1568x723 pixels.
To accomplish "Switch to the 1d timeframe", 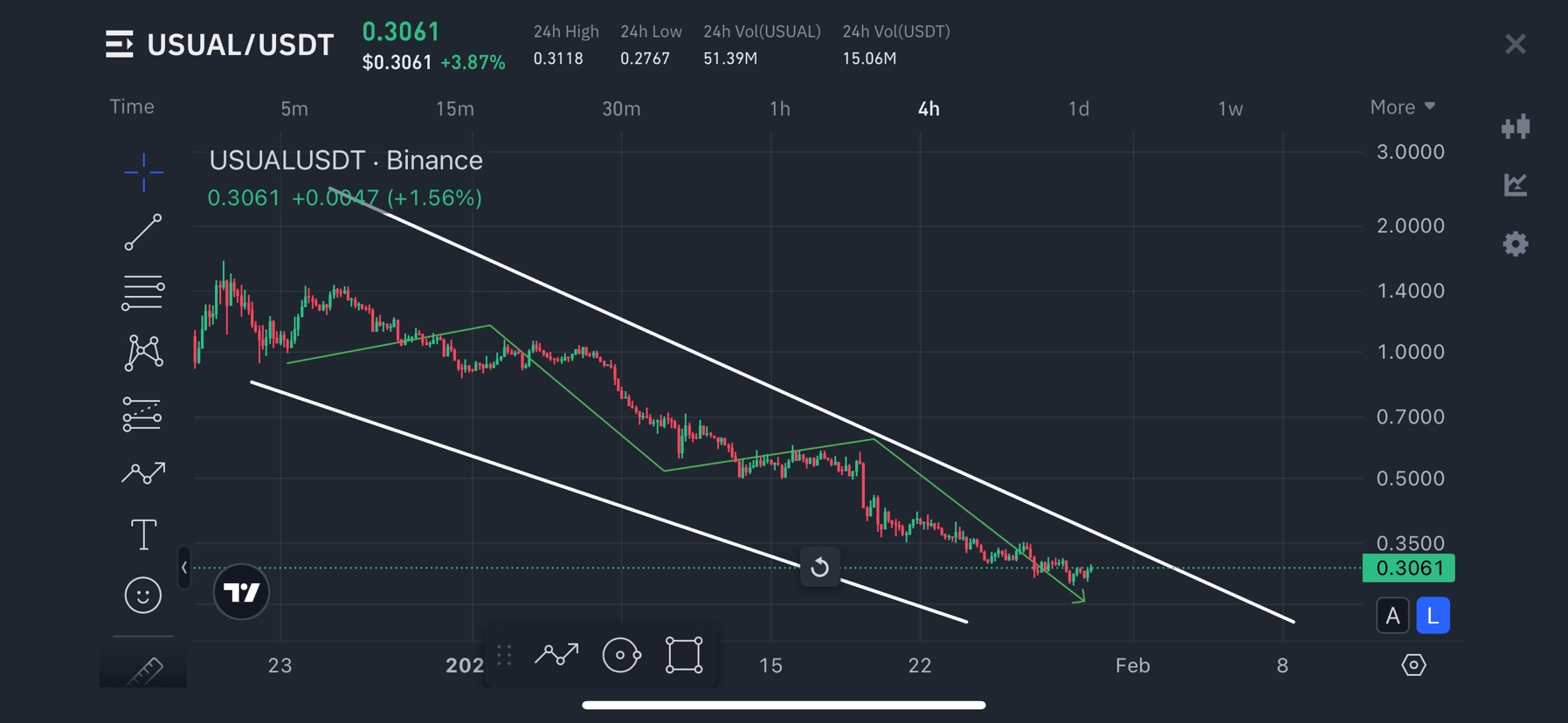I will tap(1079, 109).
